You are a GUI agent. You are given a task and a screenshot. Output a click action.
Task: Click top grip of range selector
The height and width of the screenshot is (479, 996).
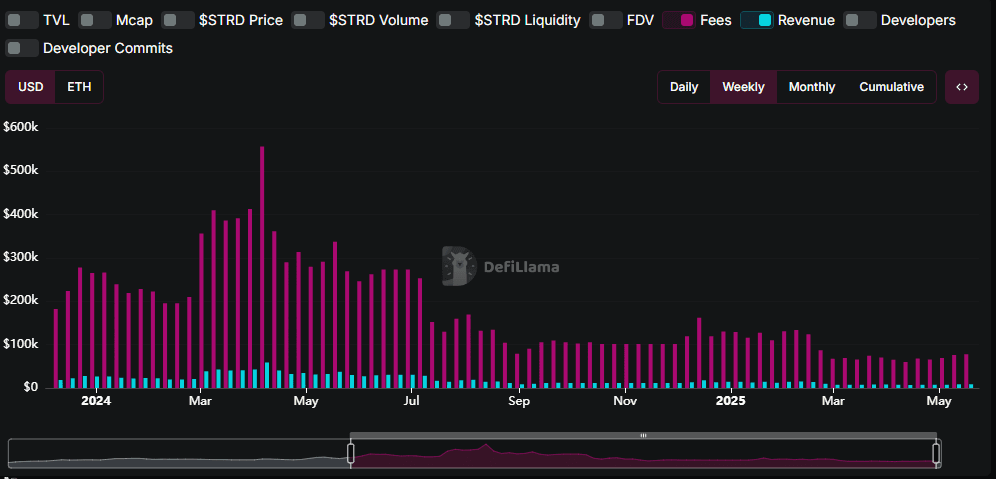643,436
